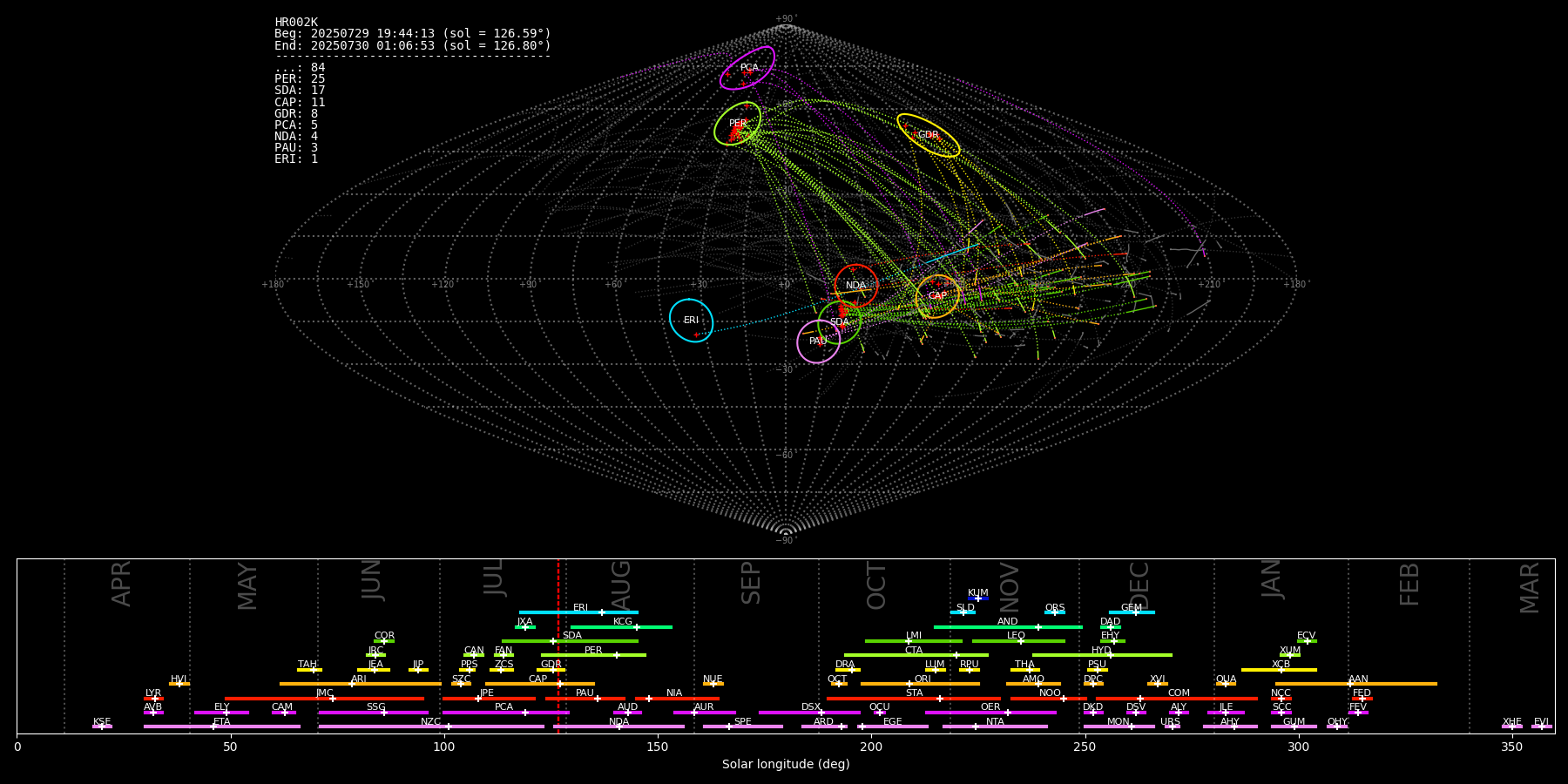
Task: Click the orange CAP activity bar in timeline
Action: [540, 684]
